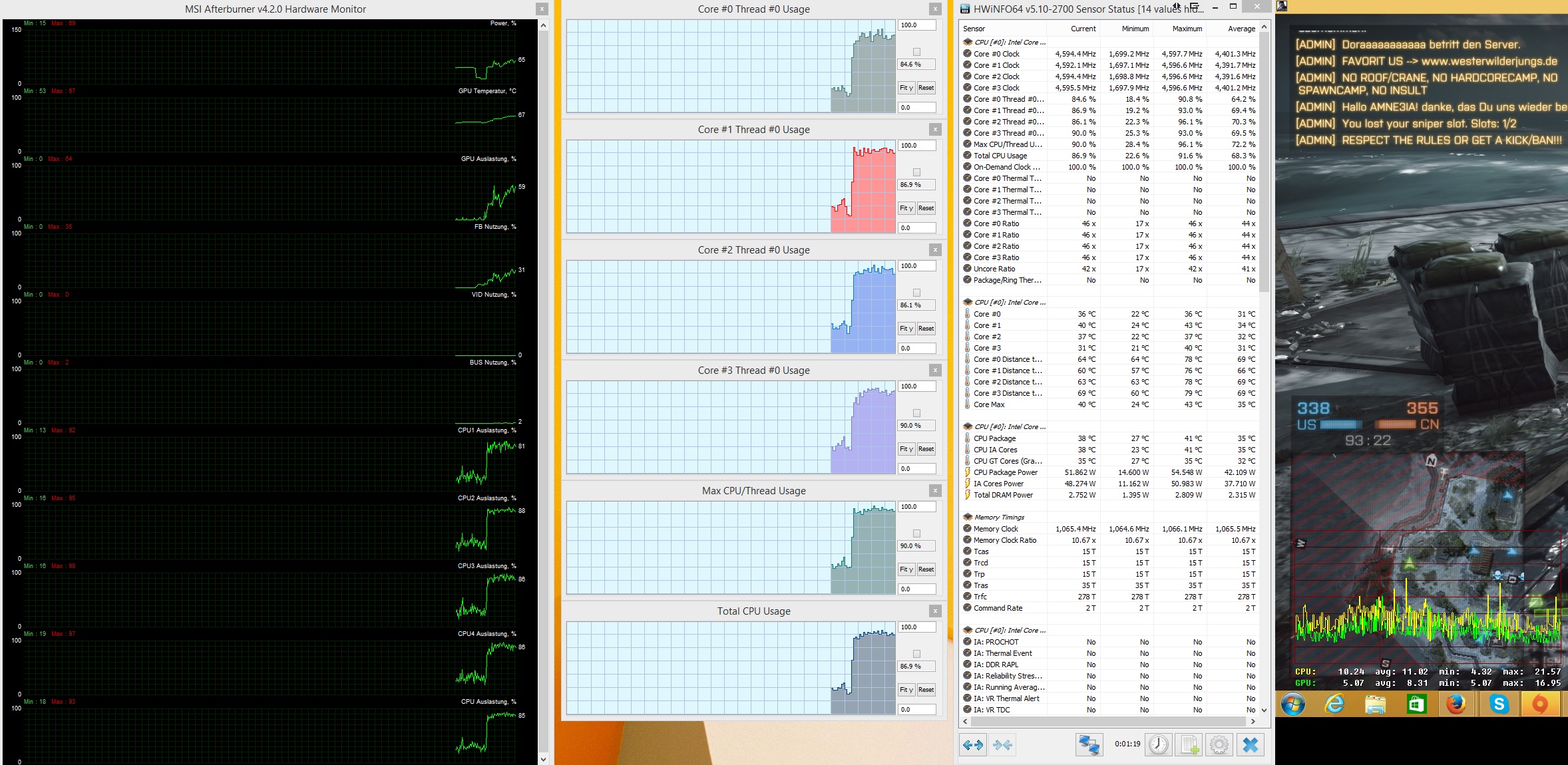This screenshot has height=765, width=1568.
Task: Click the HWiNFO clock reset timer icon
Action: coord(1159,744)
